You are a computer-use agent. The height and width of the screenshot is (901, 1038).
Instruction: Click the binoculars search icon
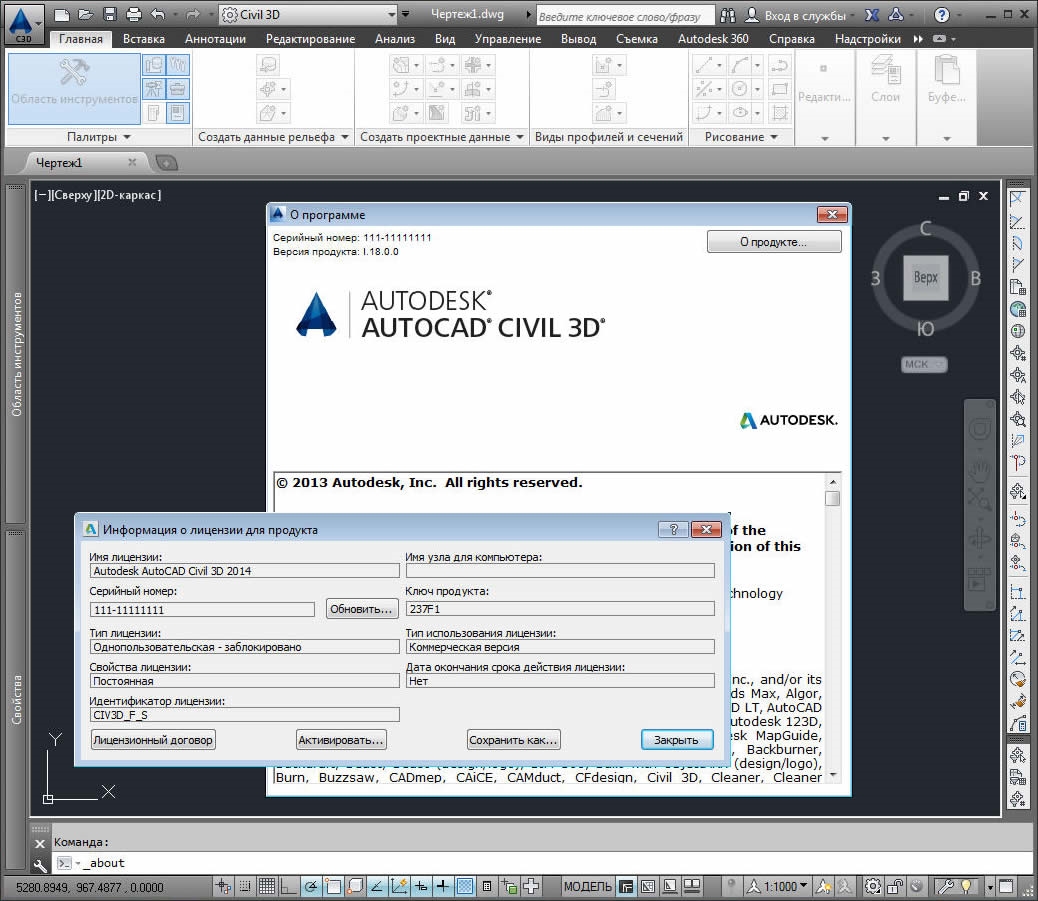coord(727,15)
